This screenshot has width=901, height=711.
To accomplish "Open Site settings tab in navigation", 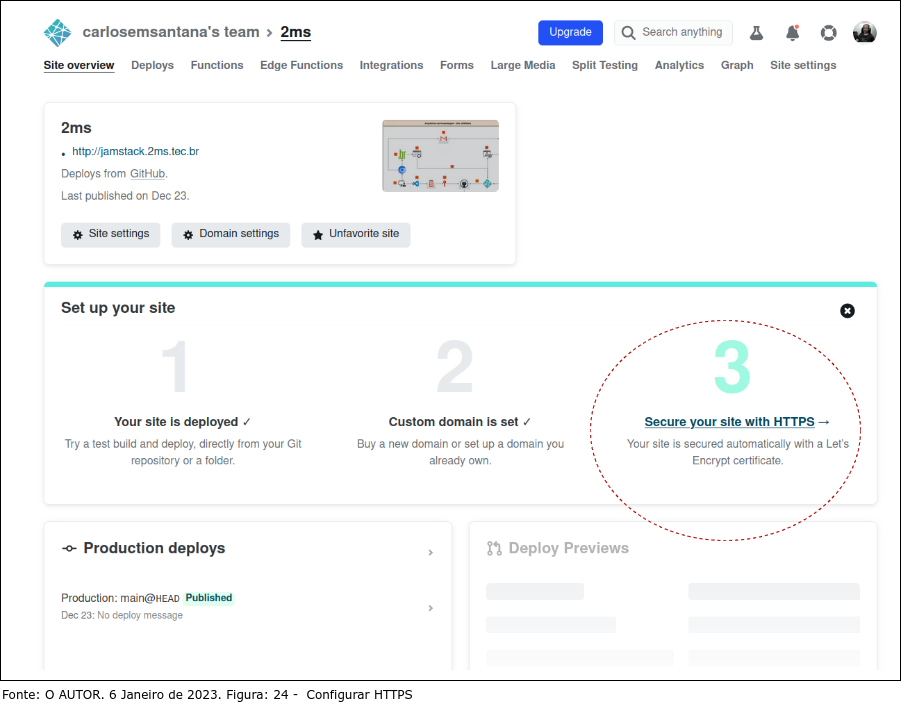I will [803, 66].
